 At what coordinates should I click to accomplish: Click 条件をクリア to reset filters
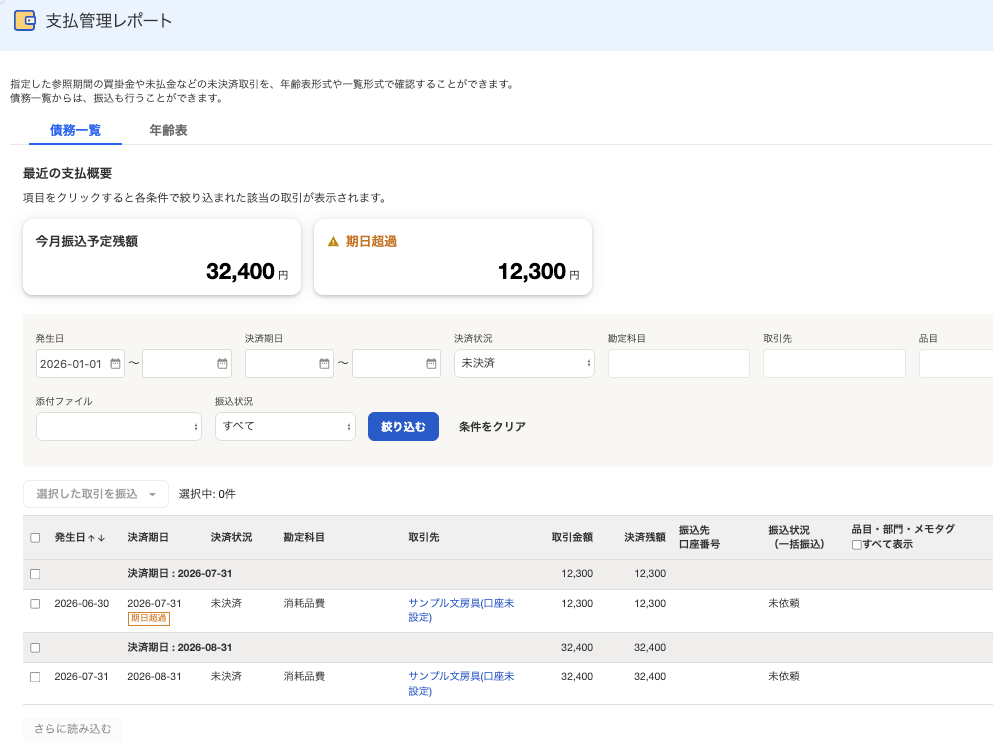pos(492,427)
